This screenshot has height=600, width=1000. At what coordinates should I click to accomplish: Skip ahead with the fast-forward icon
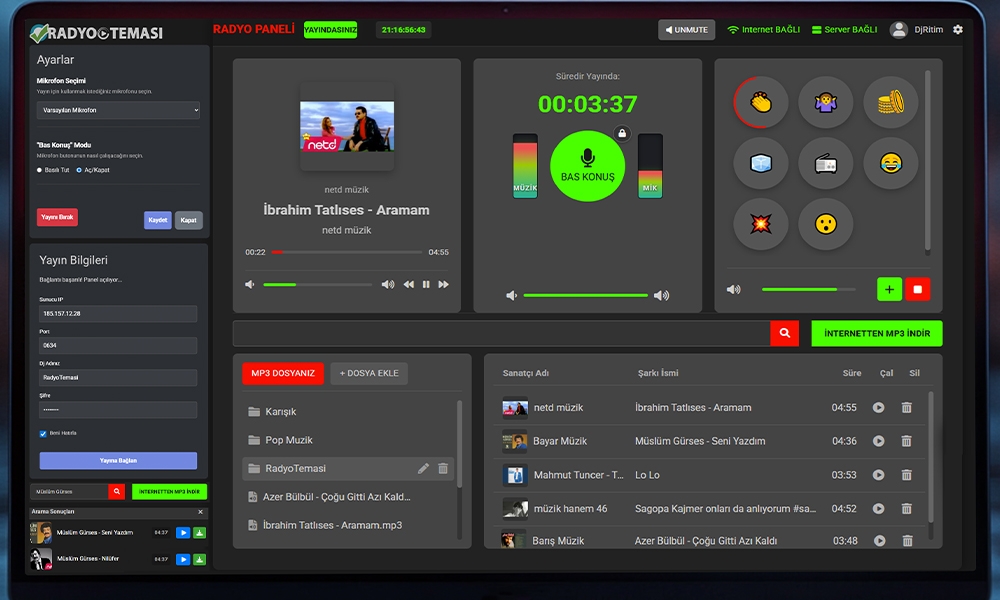click(x=443, y=284)
